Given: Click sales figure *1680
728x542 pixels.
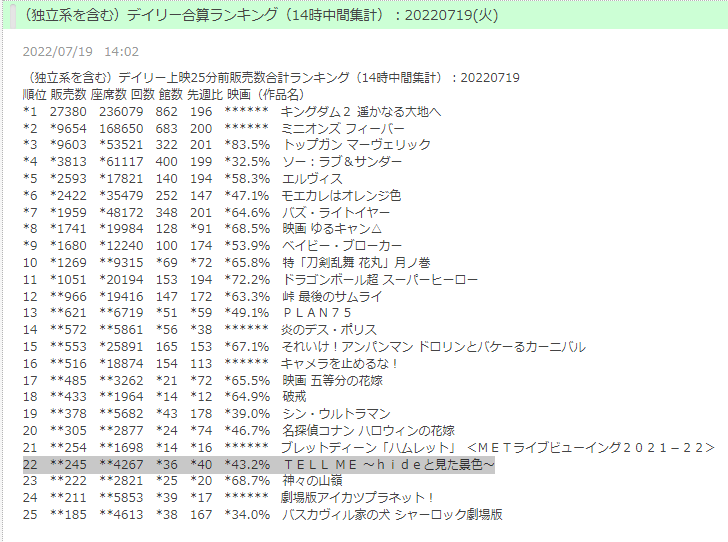Looking at the screenshot, I should (68, 246).
